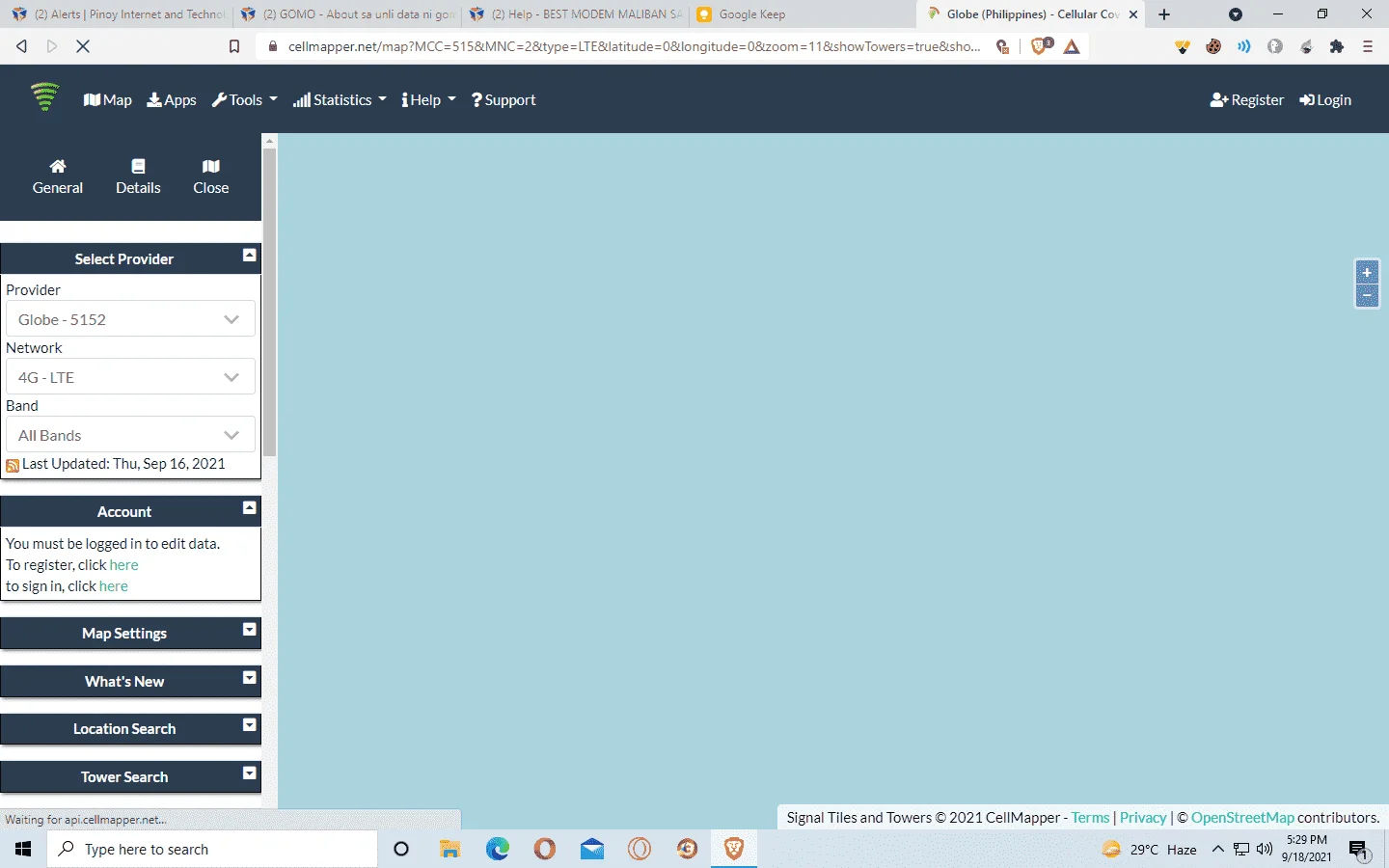Click the 'here' link to register
This screenshot has width=1389, height=868.
pyautogui.click(x=123, y=565)
